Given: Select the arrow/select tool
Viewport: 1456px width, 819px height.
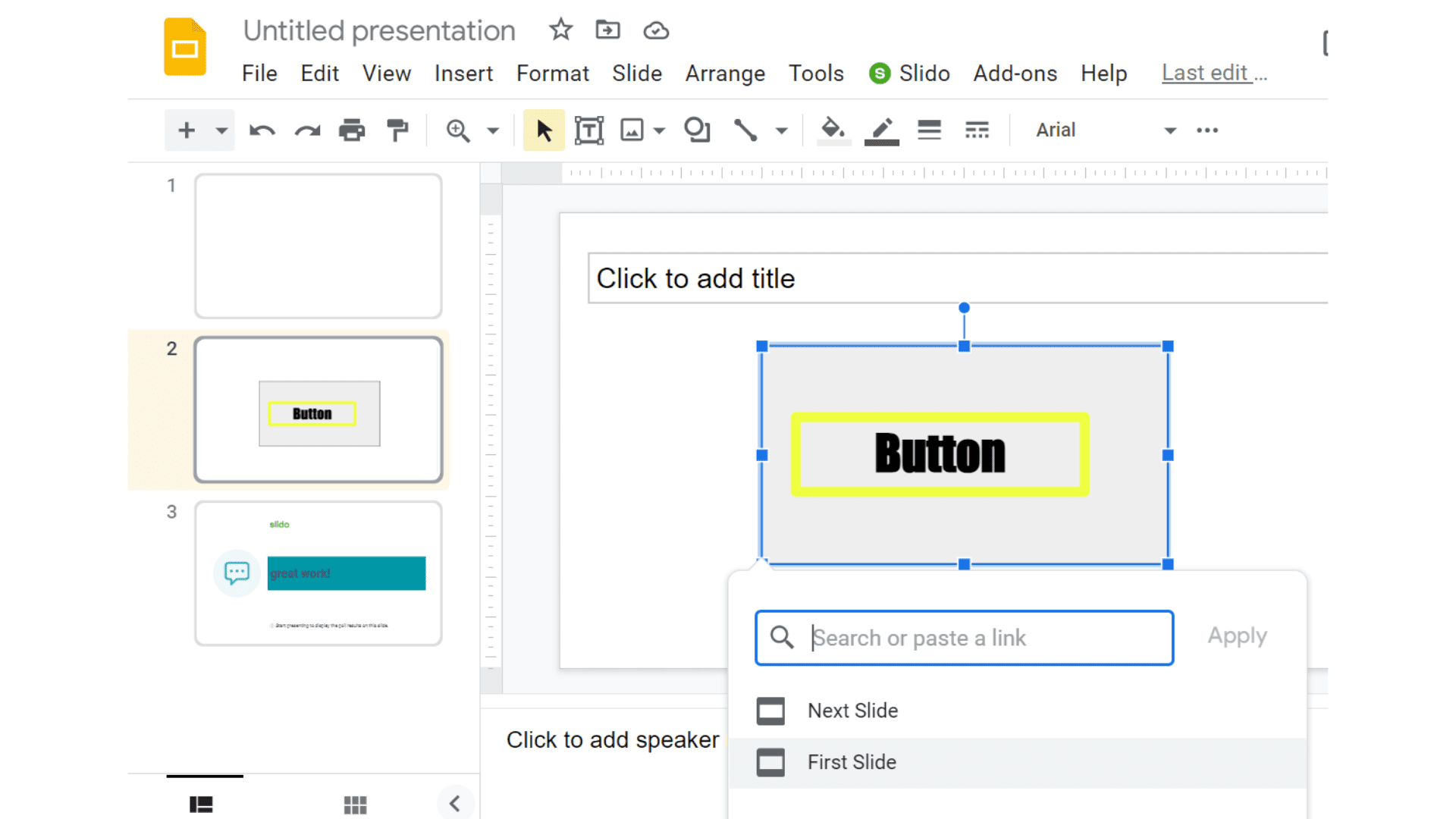Looking at the screenshot, I should (543, 130).
